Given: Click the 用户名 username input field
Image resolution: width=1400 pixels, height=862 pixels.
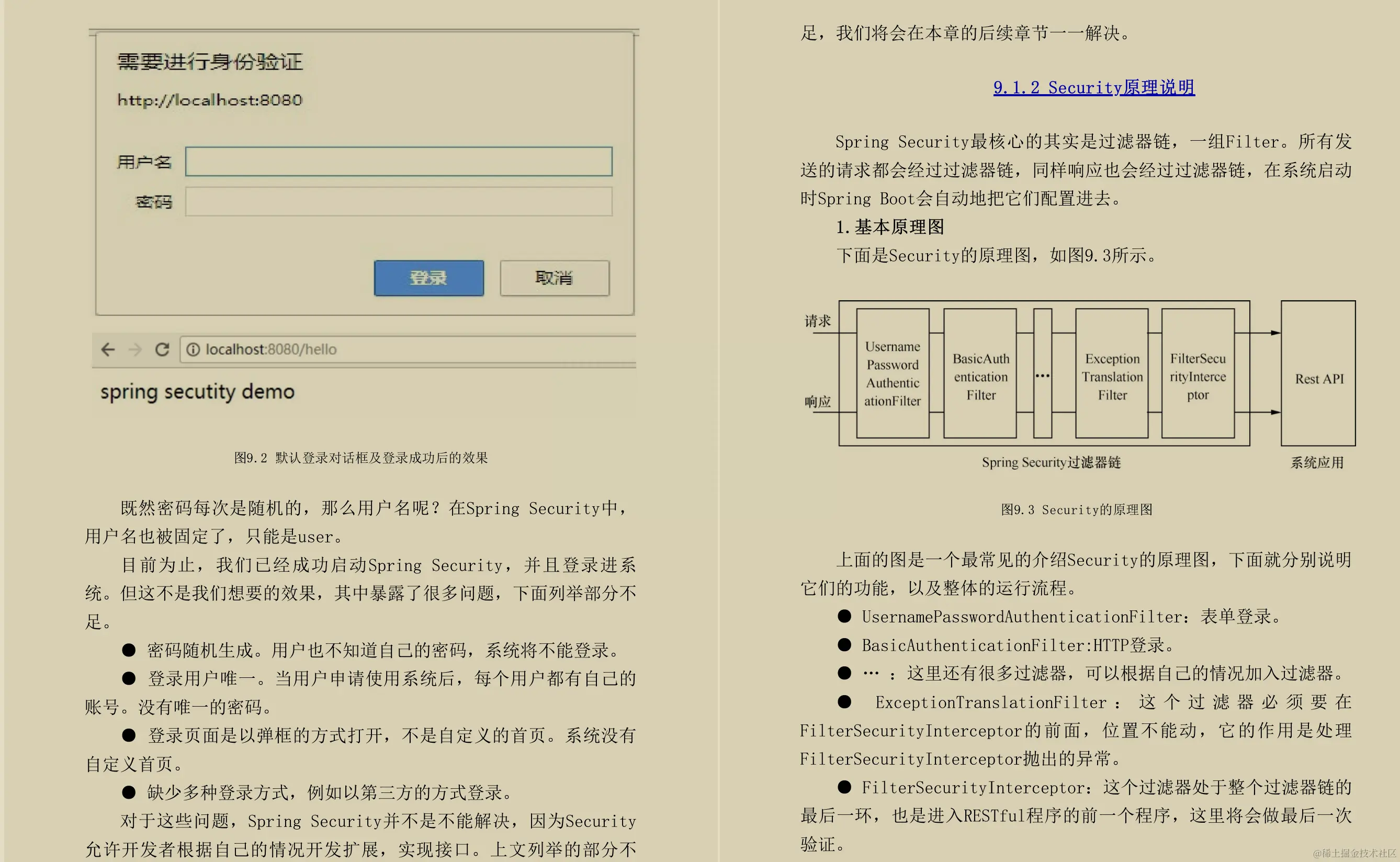Looking at the screenshot, I should pos(399,161).
